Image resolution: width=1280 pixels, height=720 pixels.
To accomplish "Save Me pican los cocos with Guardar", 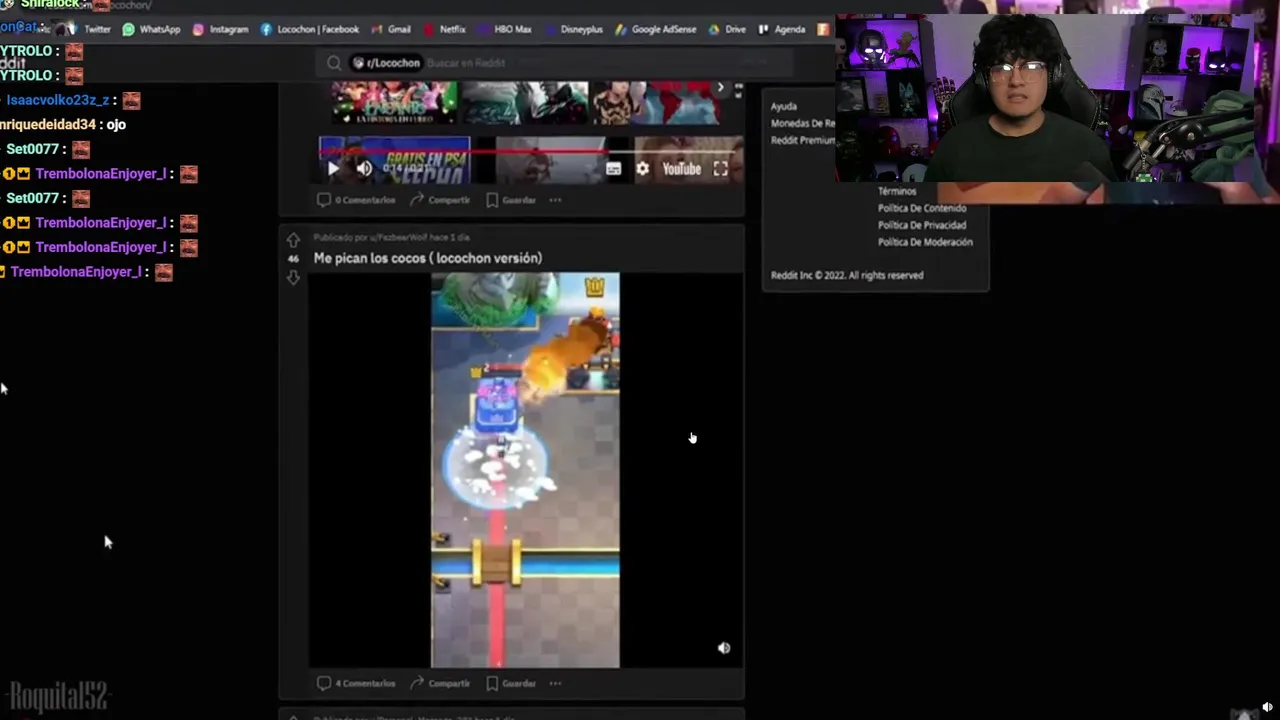I will pyautogui.click(x=511, y=684).
